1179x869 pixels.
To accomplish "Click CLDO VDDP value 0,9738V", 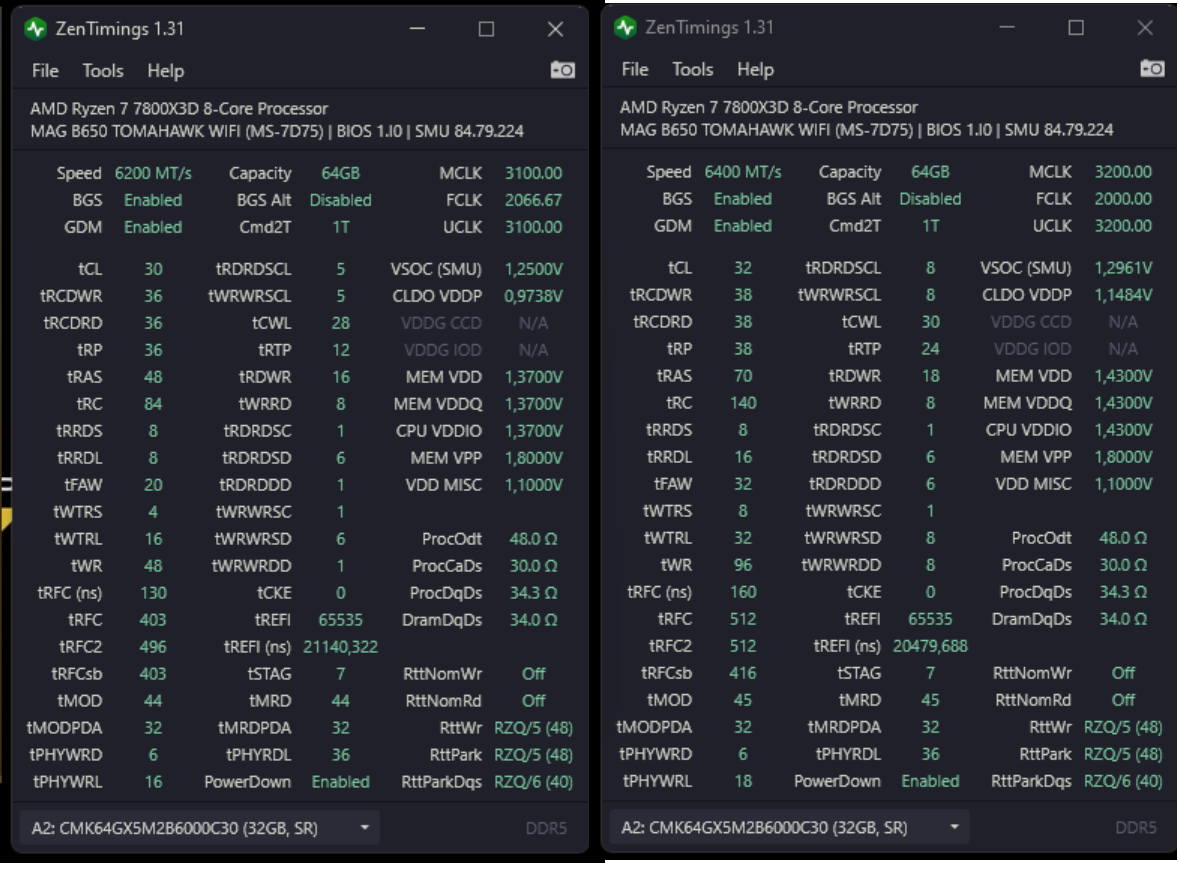I will [x=533, y=296].
